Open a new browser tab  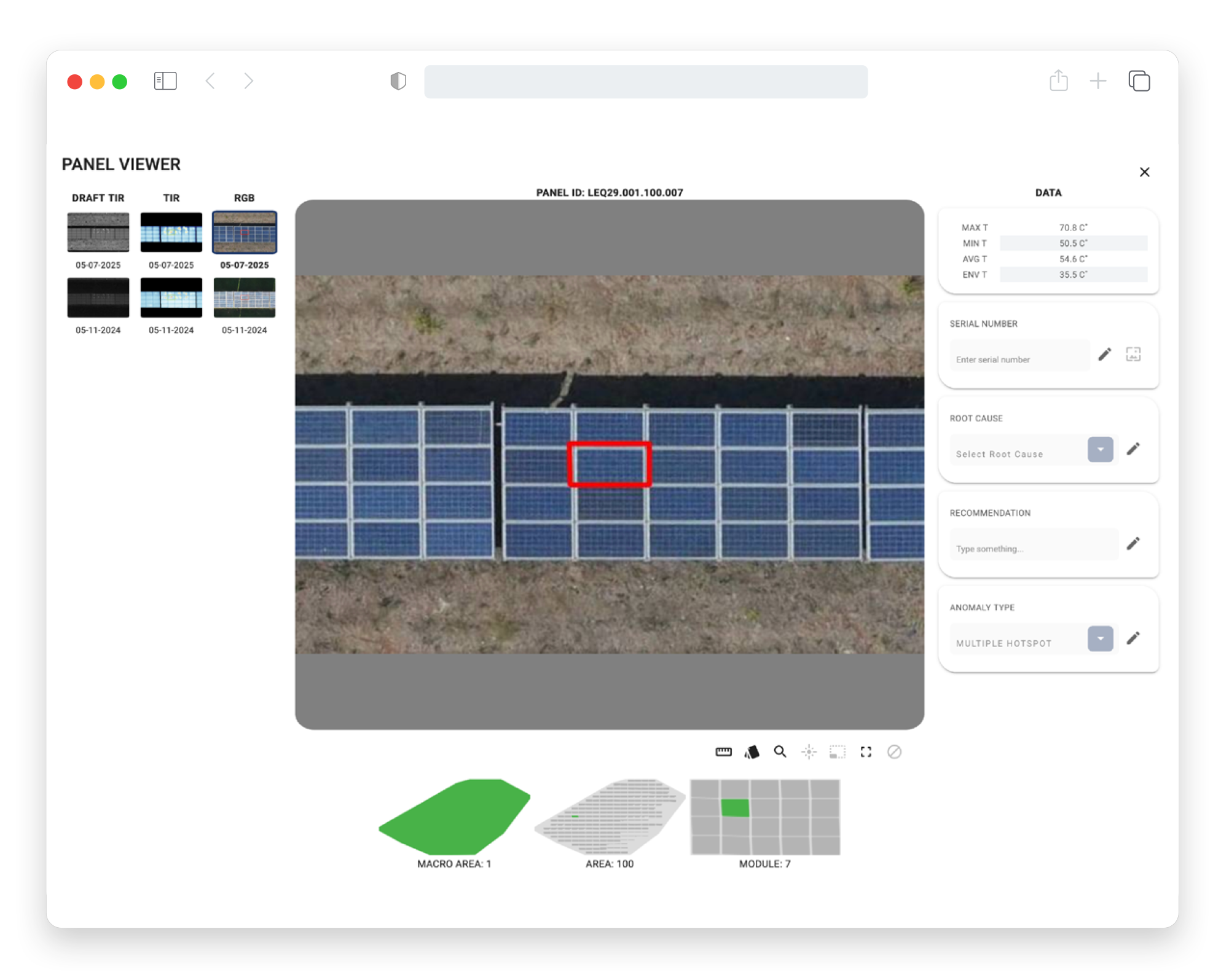click(x=1097, y=81)
